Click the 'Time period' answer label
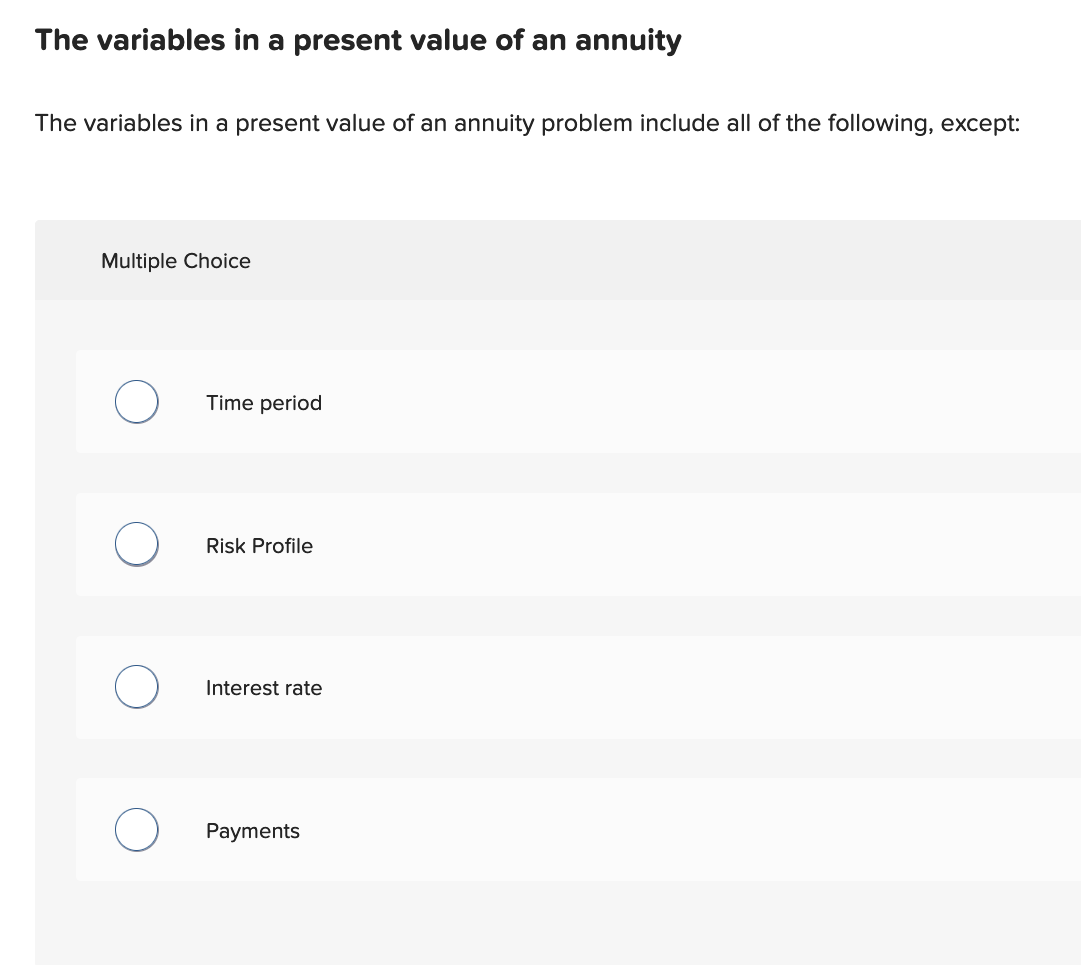Image resolution: width=1081 pixels, height=965 pixels. (x=263, y=403)
